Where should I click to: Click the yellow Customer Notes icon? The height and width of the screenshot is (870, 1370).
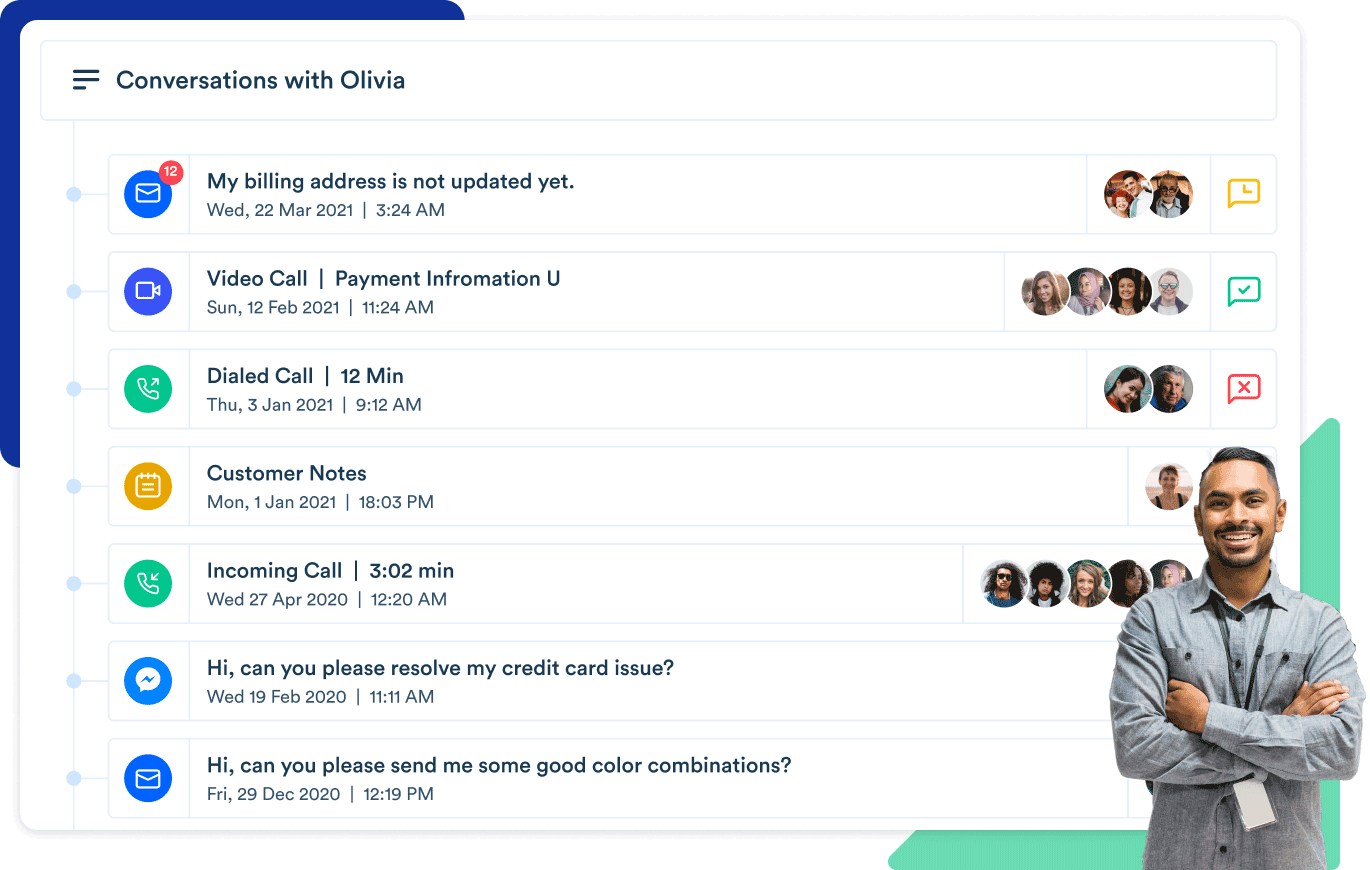coord(148,486)
